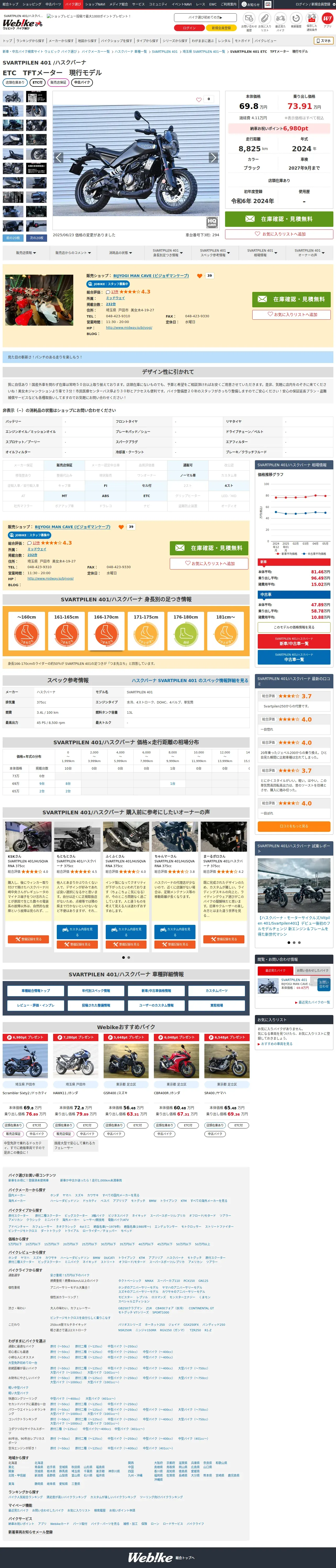336x1568 pixels.
Task: Select third test report carousel dot
Action: 299,942
